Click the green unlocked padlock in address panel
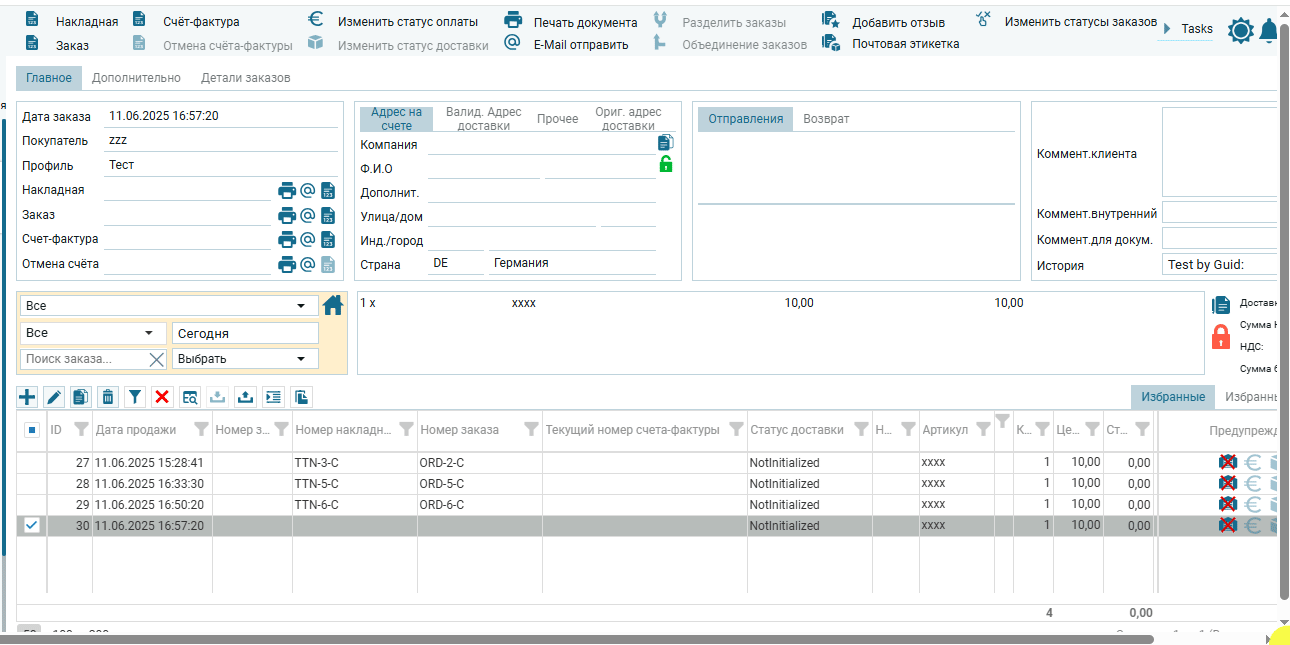The image size is (1290, 645). click(665, 164)
